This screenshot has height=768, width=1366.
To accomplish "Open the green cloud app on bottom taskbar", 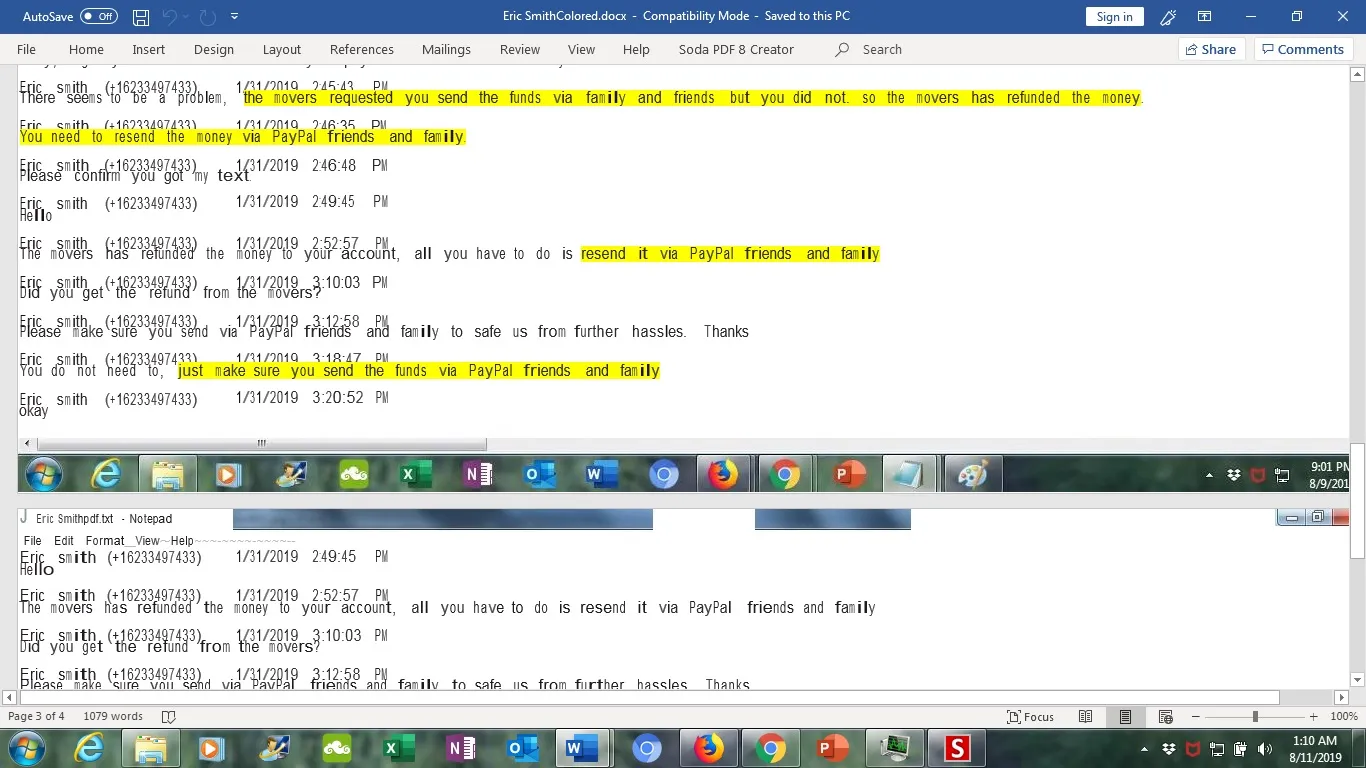I will [337, 747].
